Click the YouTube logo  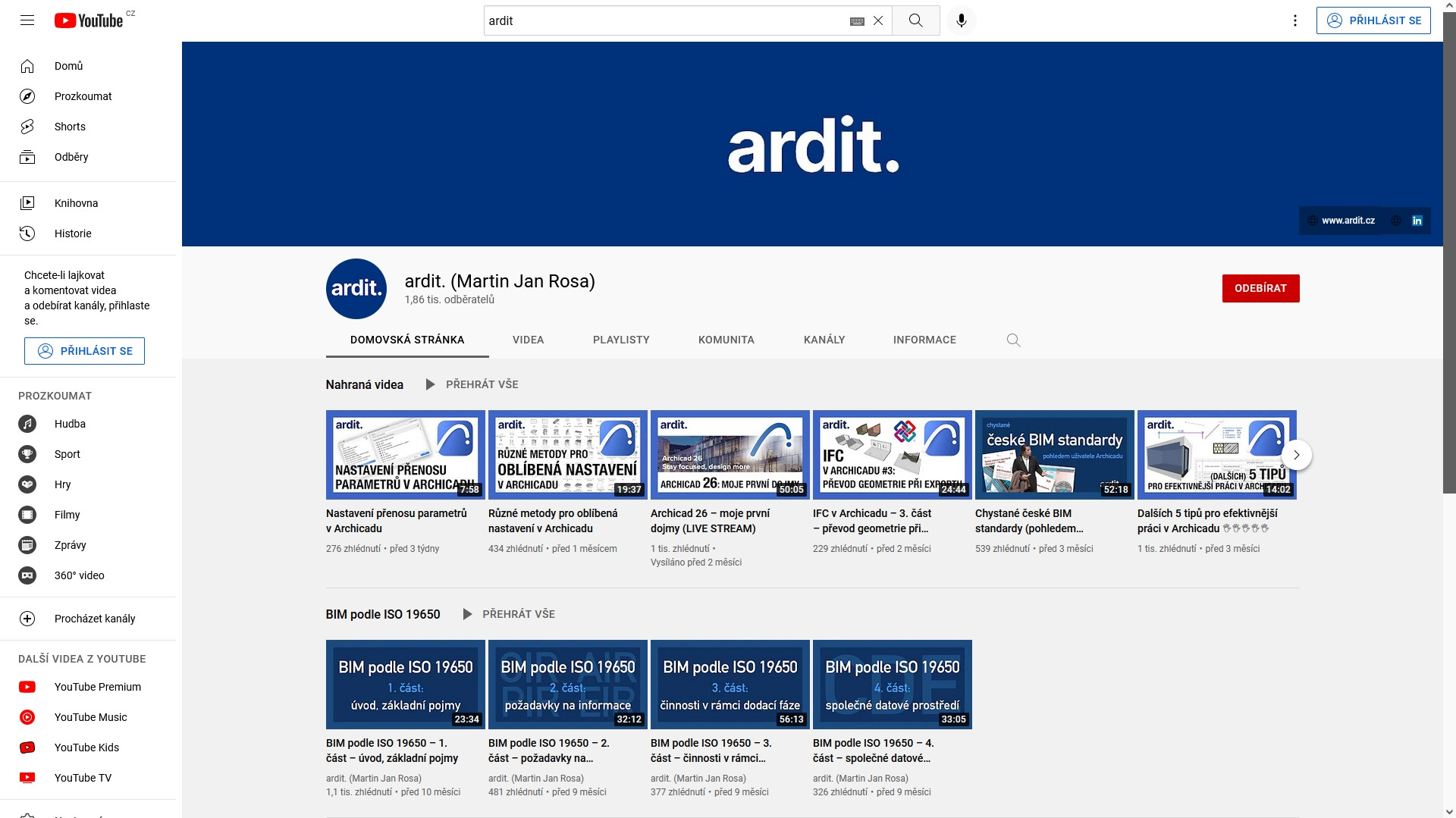[x=89, y=20]
